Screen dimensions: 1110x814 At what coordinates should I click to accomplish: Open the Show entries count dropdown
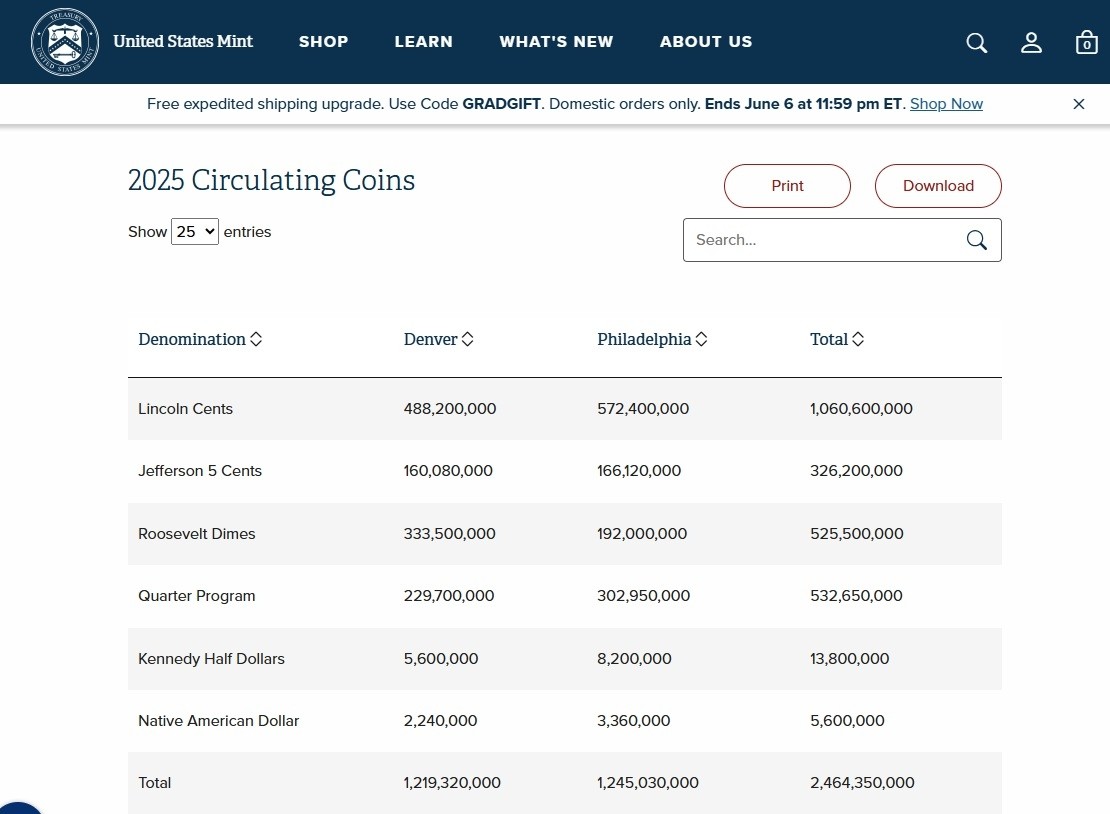(195, 232)
